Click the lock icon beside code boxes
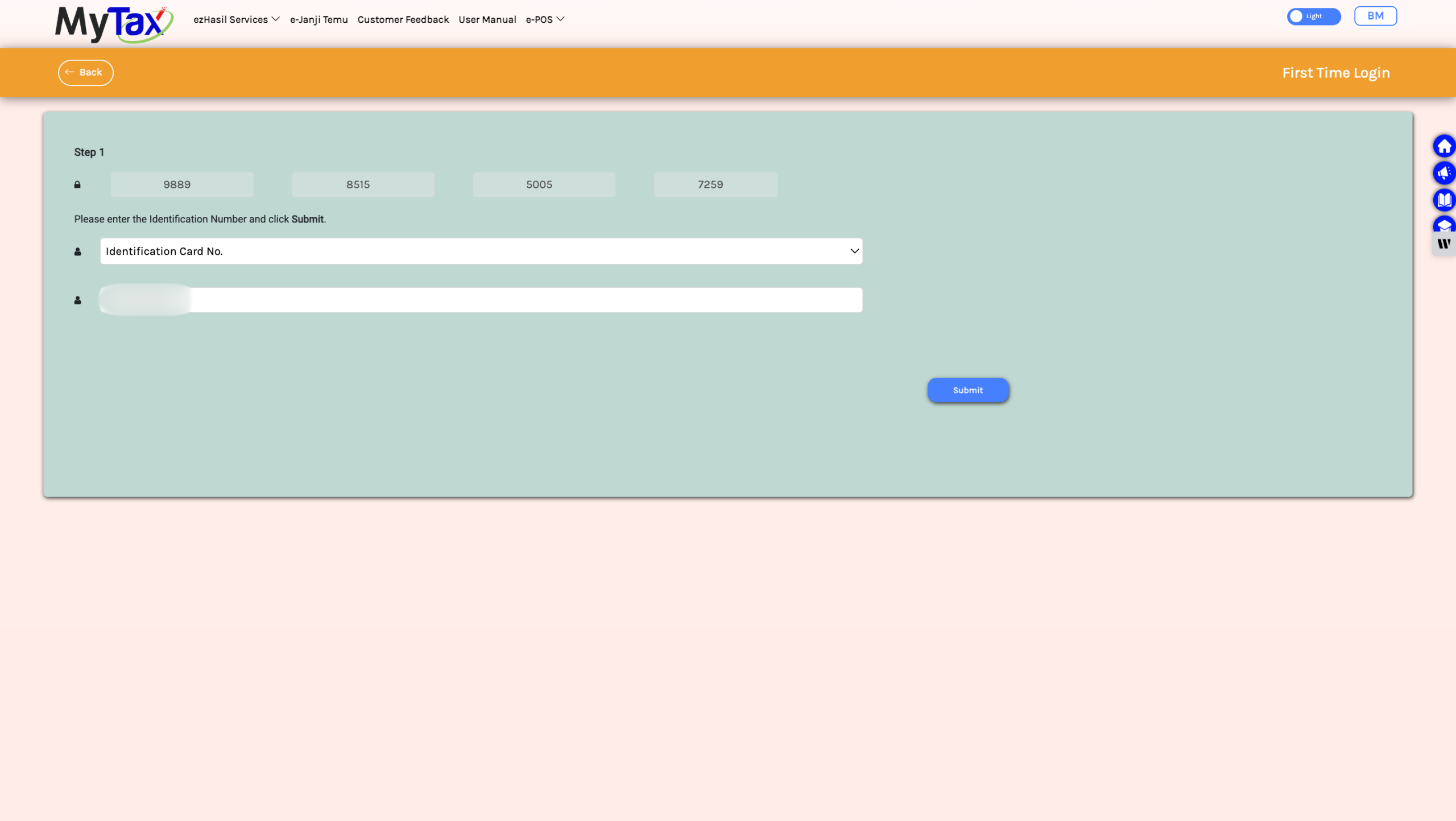1456x821 pixels. [x=77, y=185]
